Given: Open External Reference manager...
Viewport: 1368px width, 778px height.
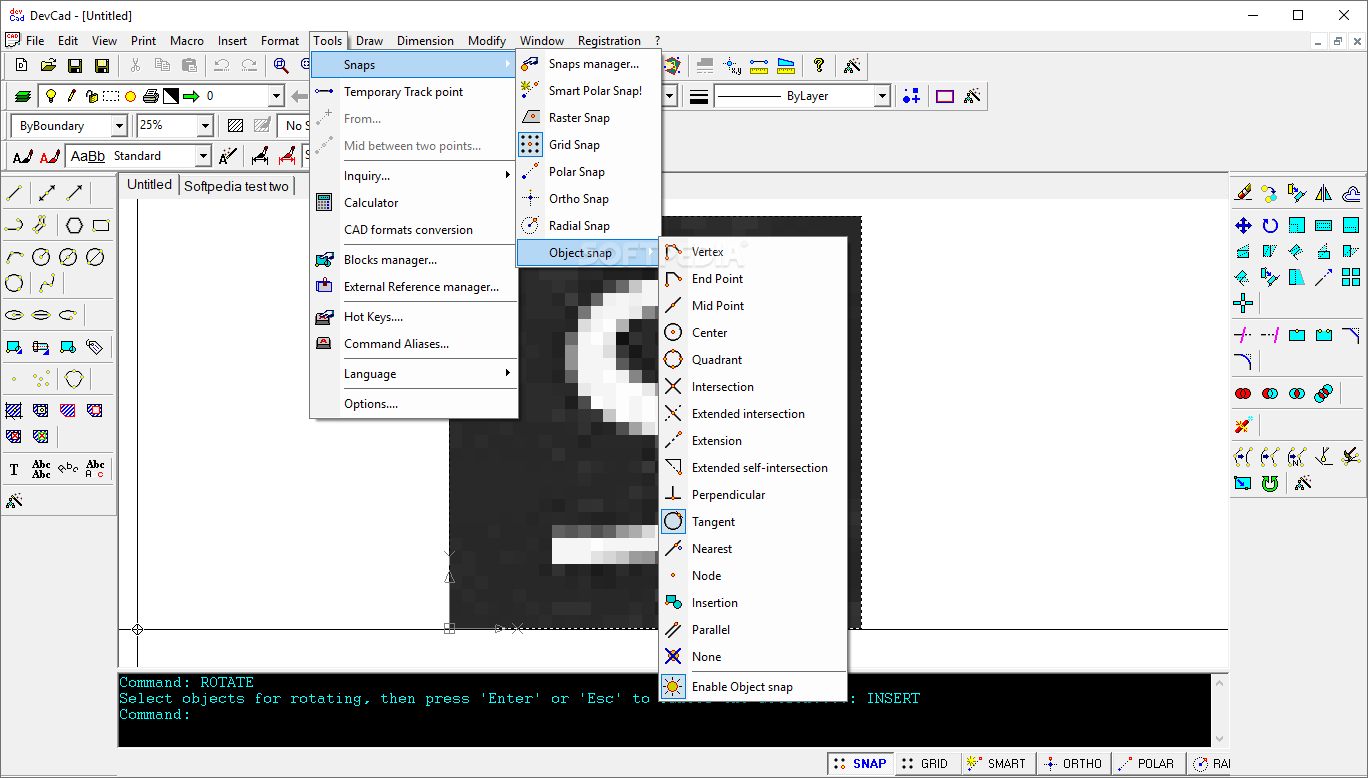Looking at the screenshot, I should (414, 287).
